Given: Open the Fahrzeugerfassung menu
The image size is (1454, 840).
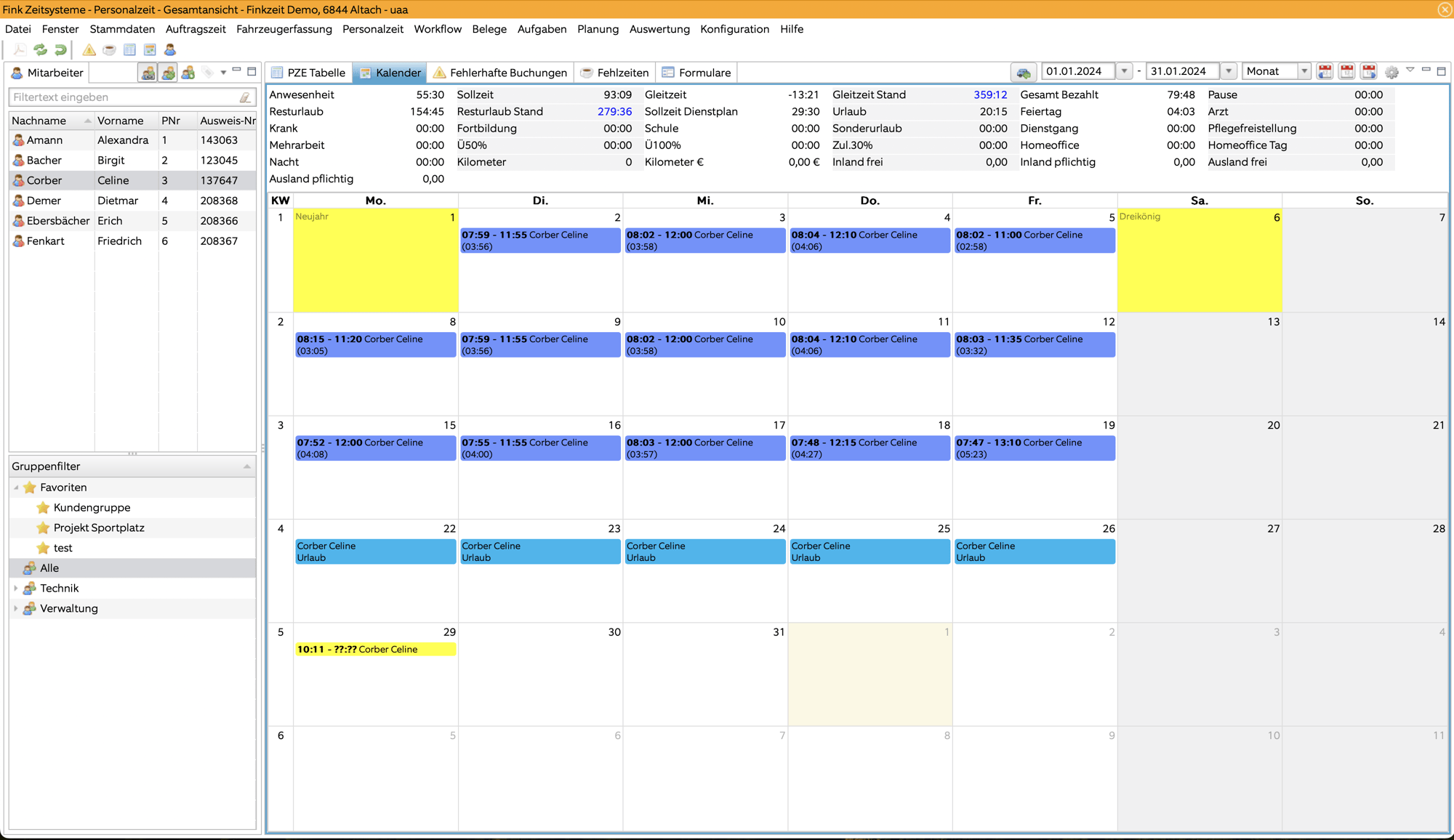Looking at the screenshot, I should tap(284, 29).
